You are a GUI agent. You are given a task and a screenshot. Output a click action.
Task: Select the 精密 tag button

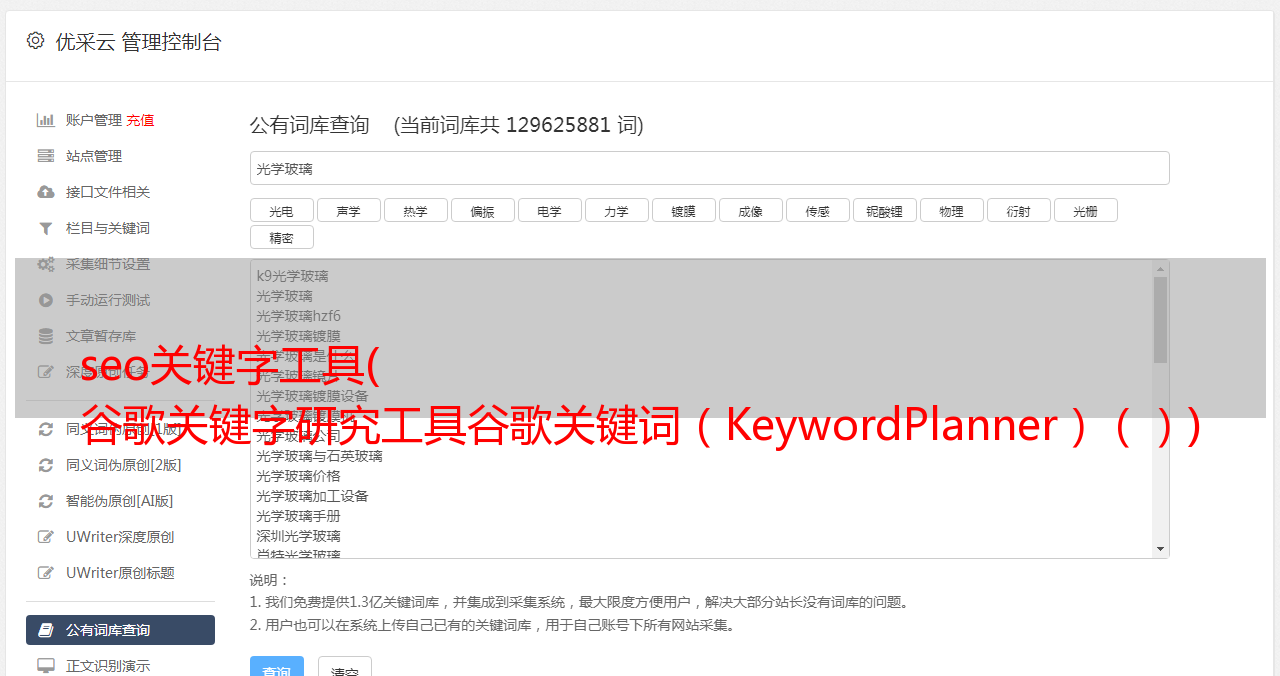click(x=282, y=237)
